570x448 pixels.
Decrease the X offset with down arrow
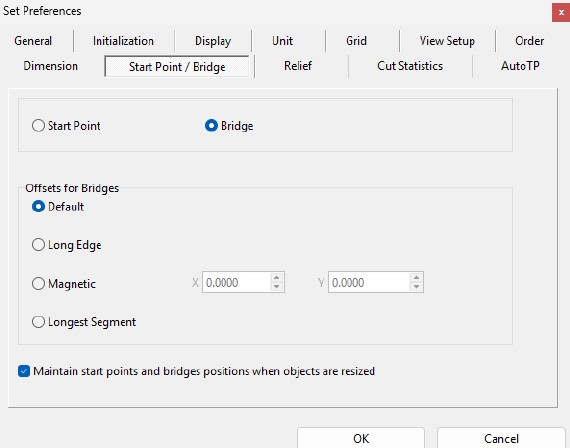coord(276,287)
